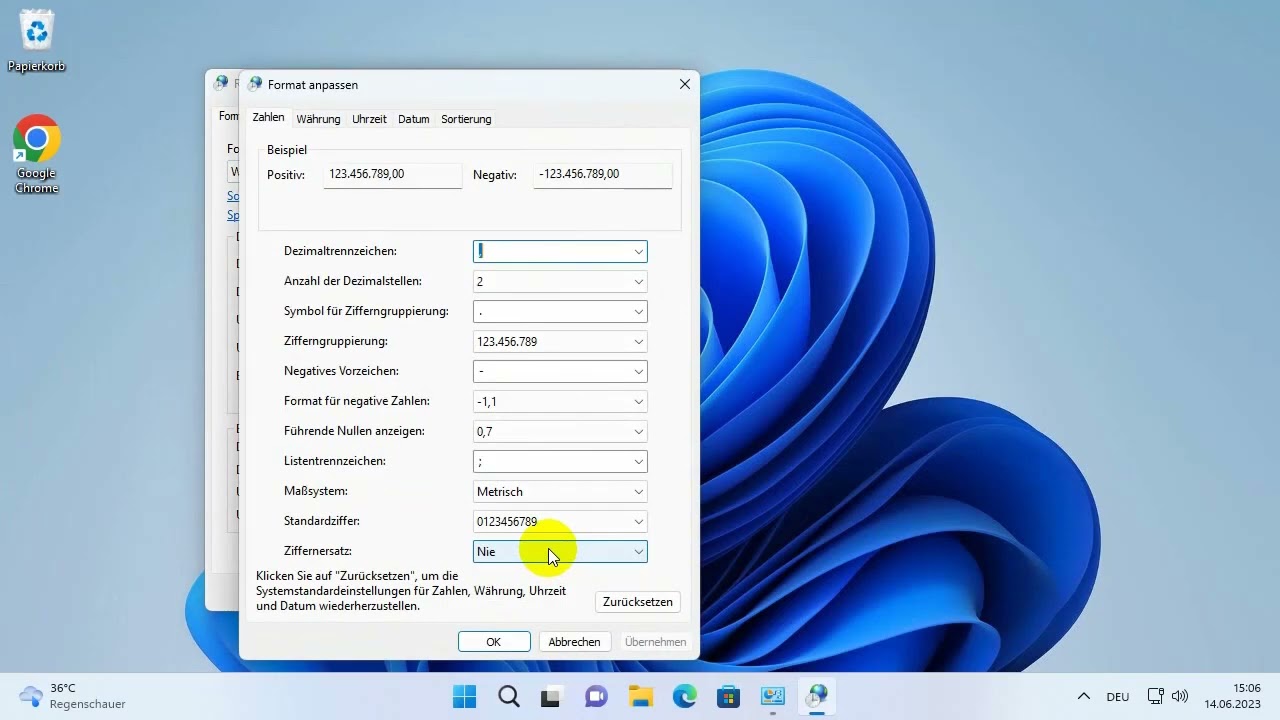Expand the Zifferngruppierung dropdown
Image resolution: width=1280 pixels, height=720 pixels.
point(638,342)
